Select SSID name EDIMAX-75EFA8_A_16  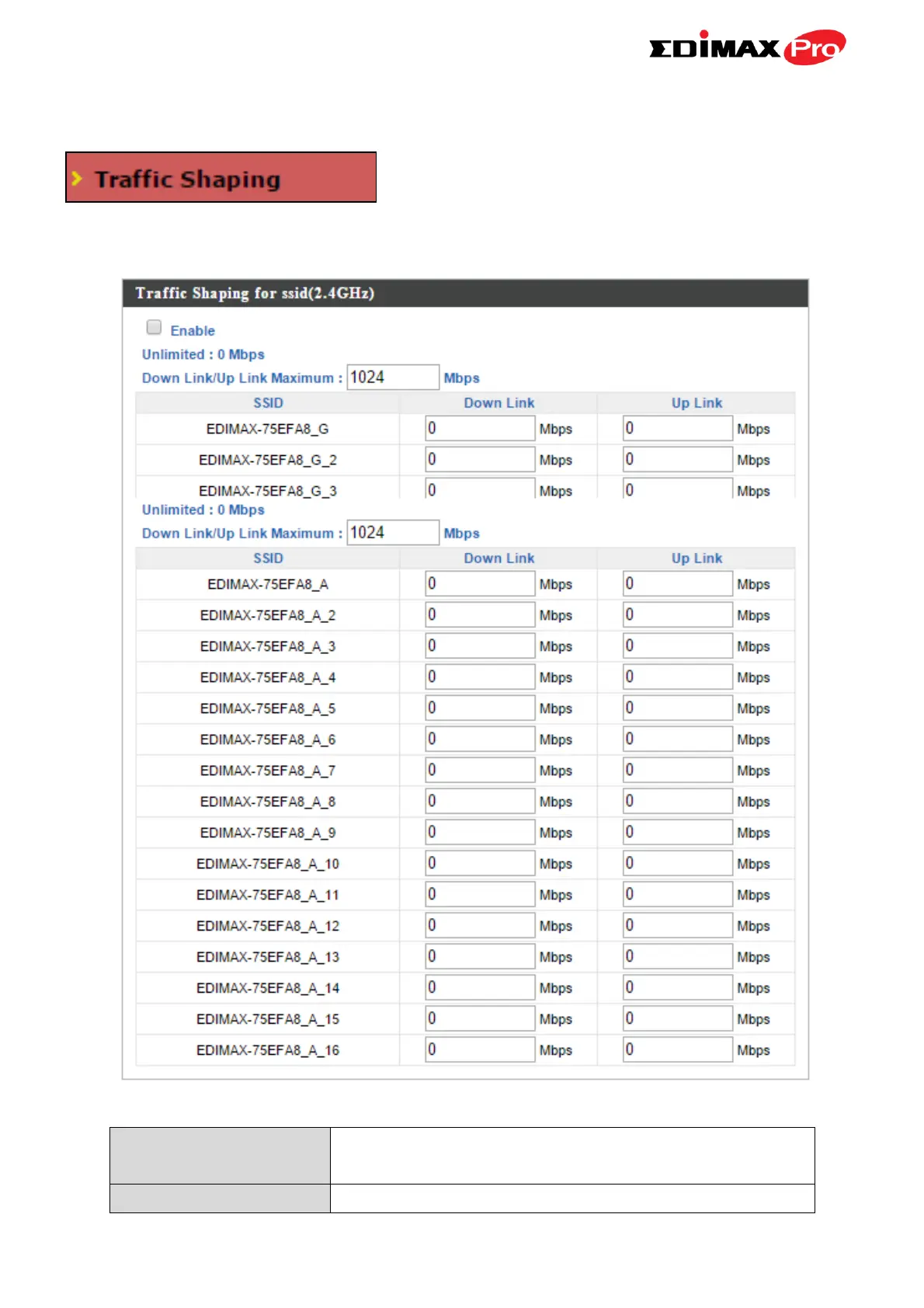pos(268,1050)
